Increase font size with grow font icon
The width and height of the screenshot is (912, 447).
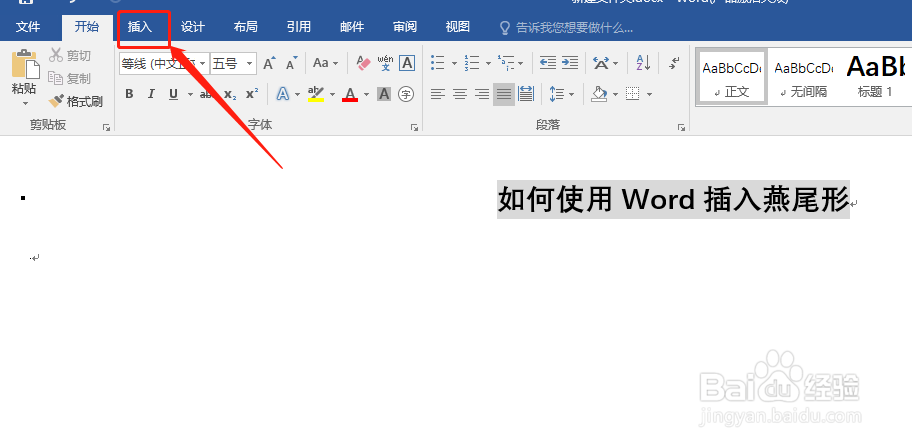269,63
